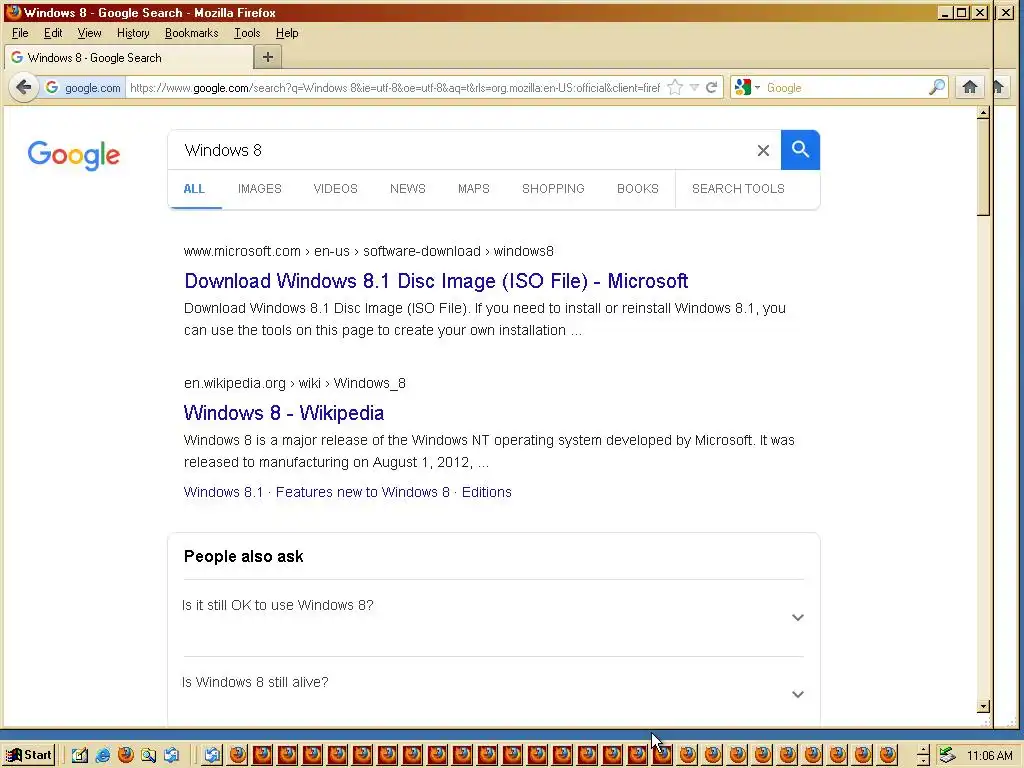Open the Help menu
The image size is (1024, 768).
(x=287, y=33)
